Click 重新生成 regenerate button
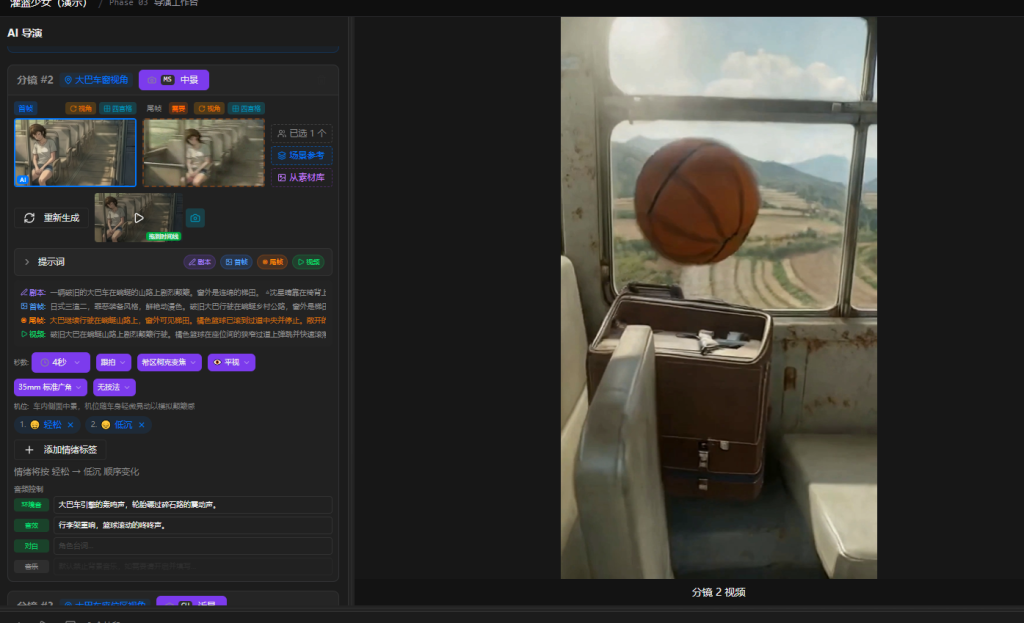Screen dimensions: 1024x623 point(52,218)
